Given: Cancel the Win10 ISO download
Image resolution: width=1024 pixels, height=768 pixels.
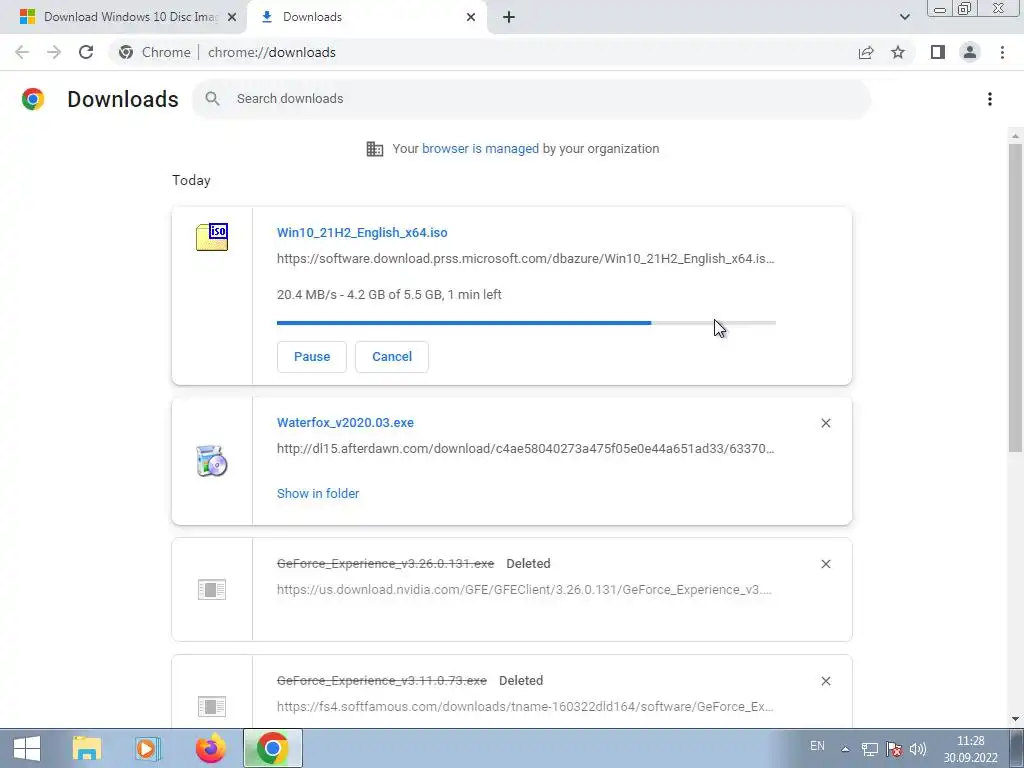Looking at the screenshot, I should [392, 357].
